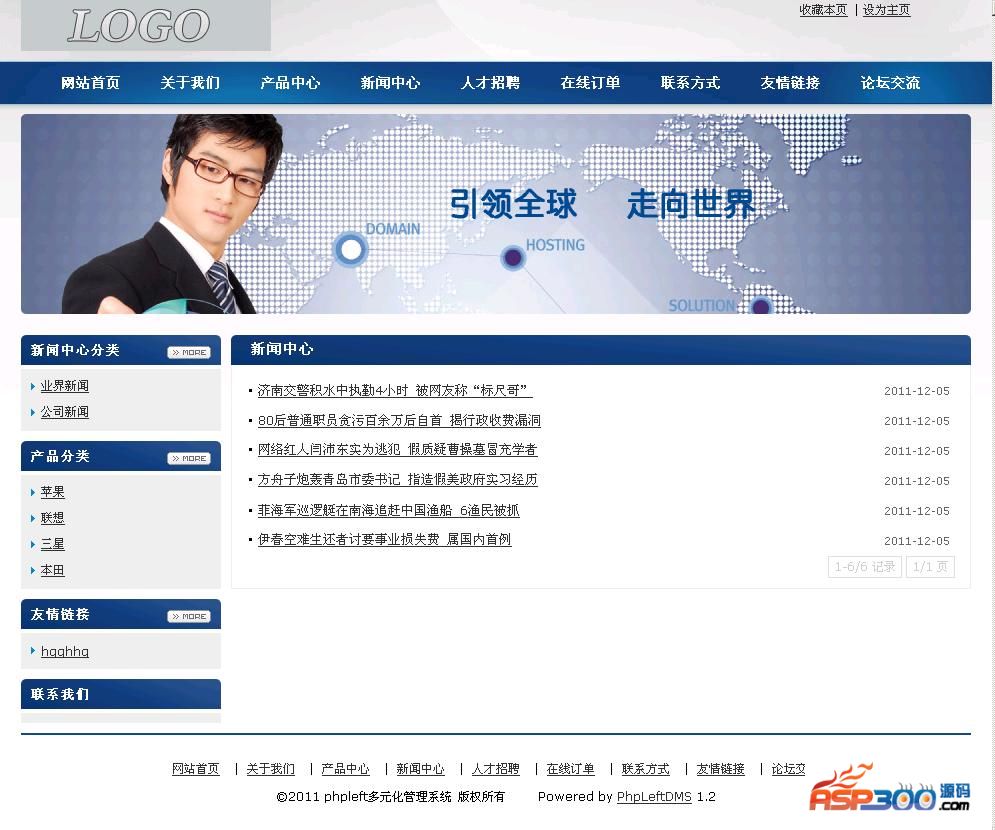Open news article 方舟子炮轰青岛市委书记
This screenshot has width=995, height=830.
397,479
